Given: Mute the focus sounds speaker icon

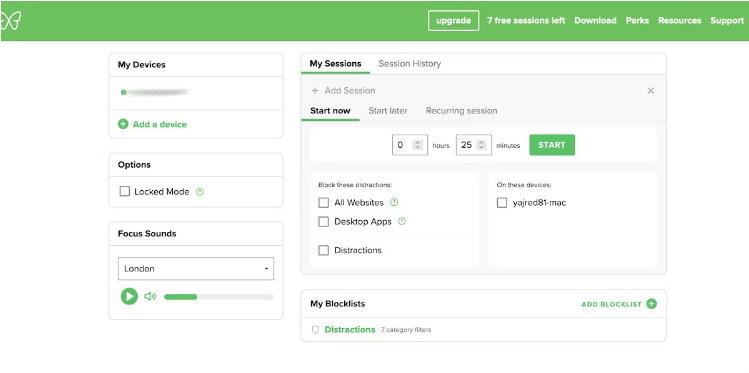Looking at the screenshot, I should tap(150, 296).
